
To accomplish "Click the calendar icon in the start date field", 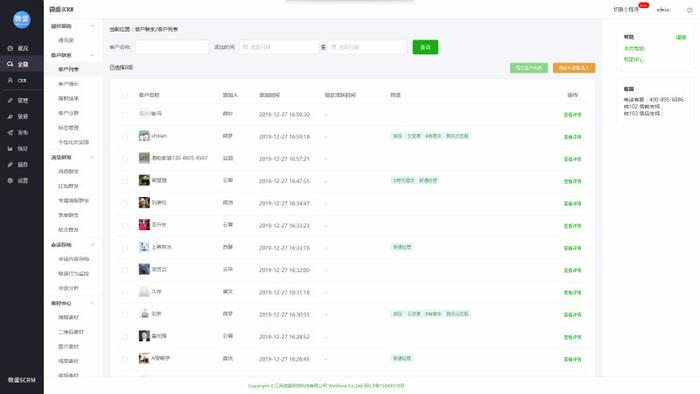I will 245,47.
